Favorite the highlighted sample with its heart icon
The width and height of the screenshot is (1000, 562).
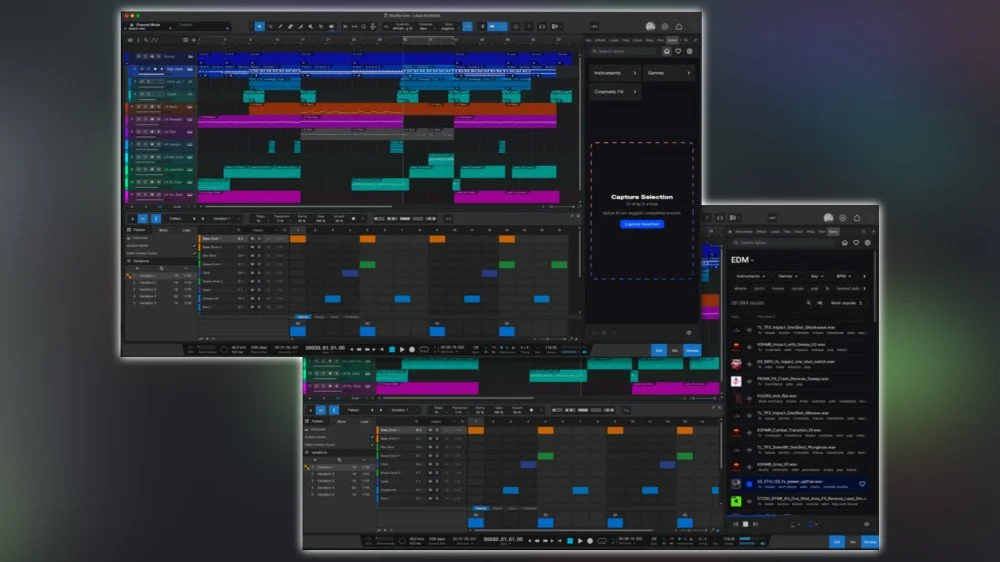[862, 484]
